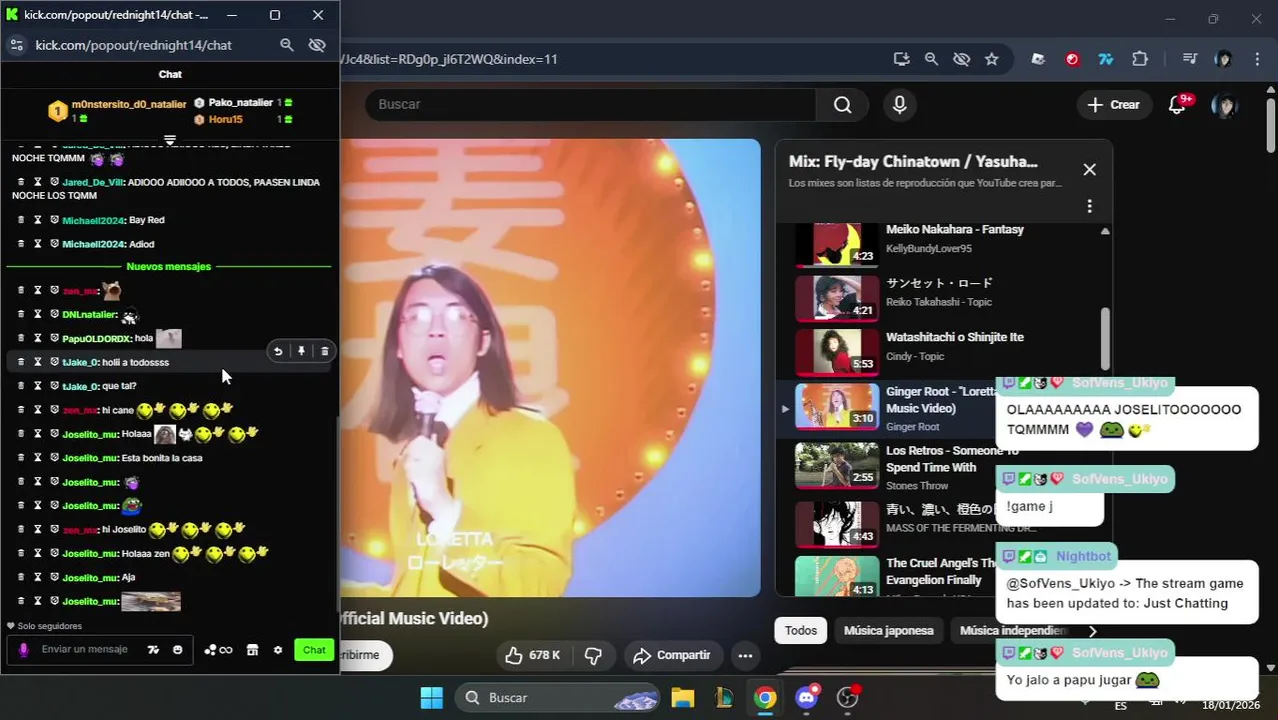Image resolution: width=1278 pixels, height=720 pixels.
Task: Click the Chat header in Kick popup
Action: (x=170, y=74)
